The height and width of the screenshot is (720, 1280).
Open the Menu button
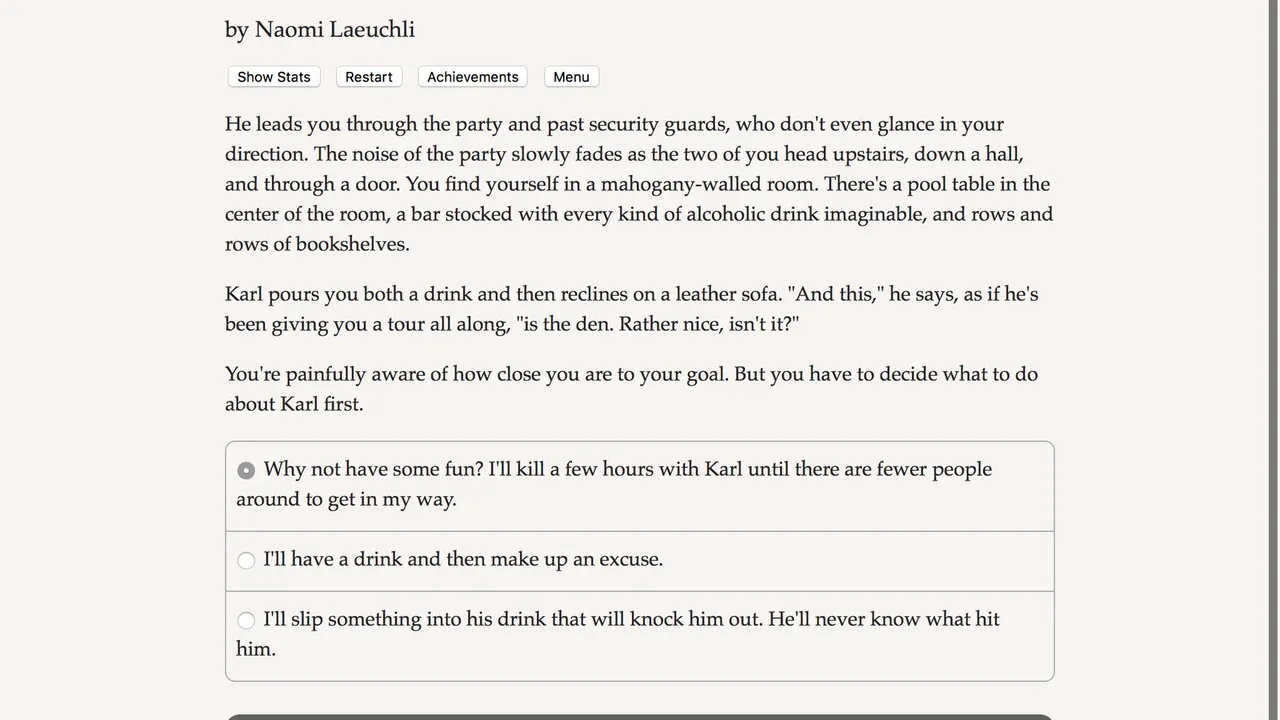click(x=571, y=77)
